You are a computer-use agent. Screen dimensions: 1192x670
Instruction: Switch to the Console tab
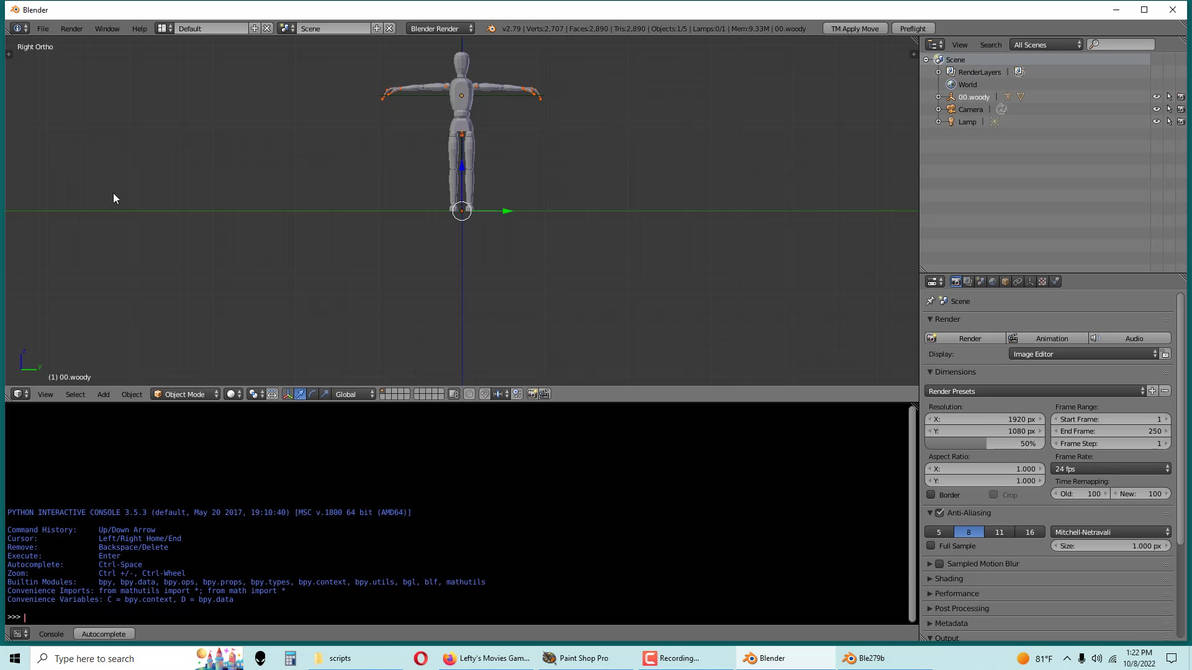point(51,633)
